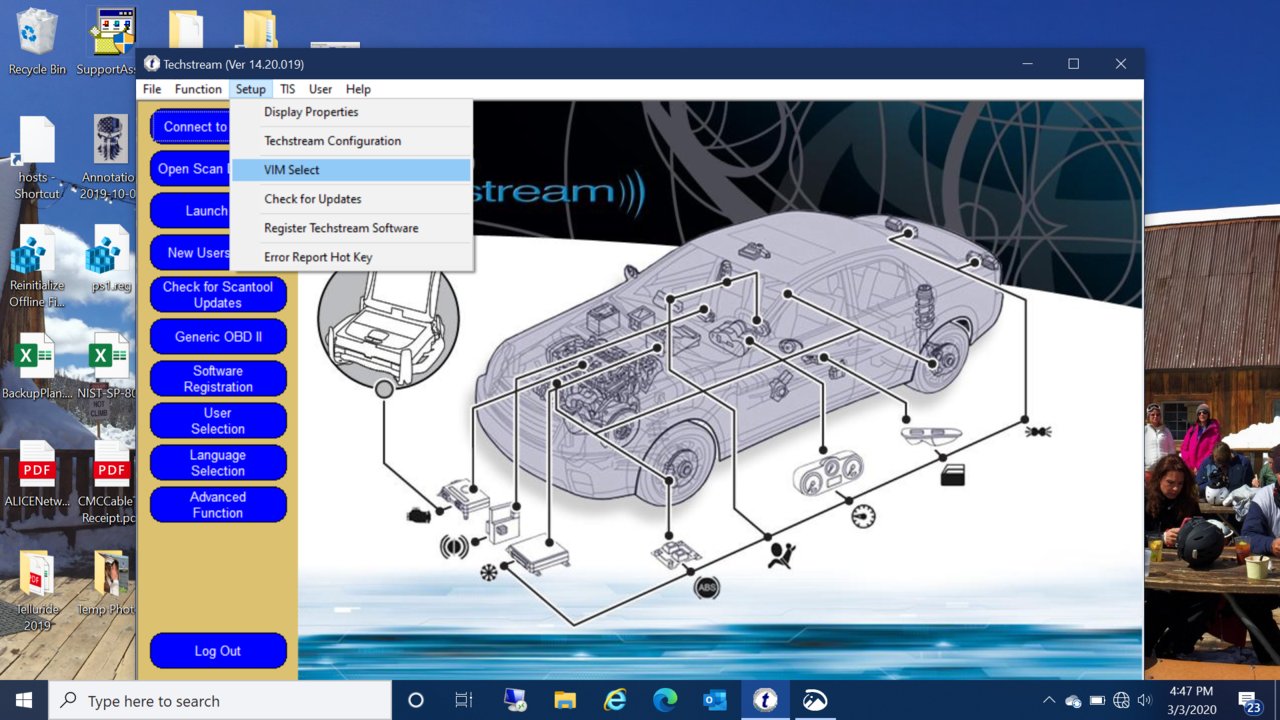Click the Open Scan Data File button
Screen dimensions: 1280x720
click(190, 169)
